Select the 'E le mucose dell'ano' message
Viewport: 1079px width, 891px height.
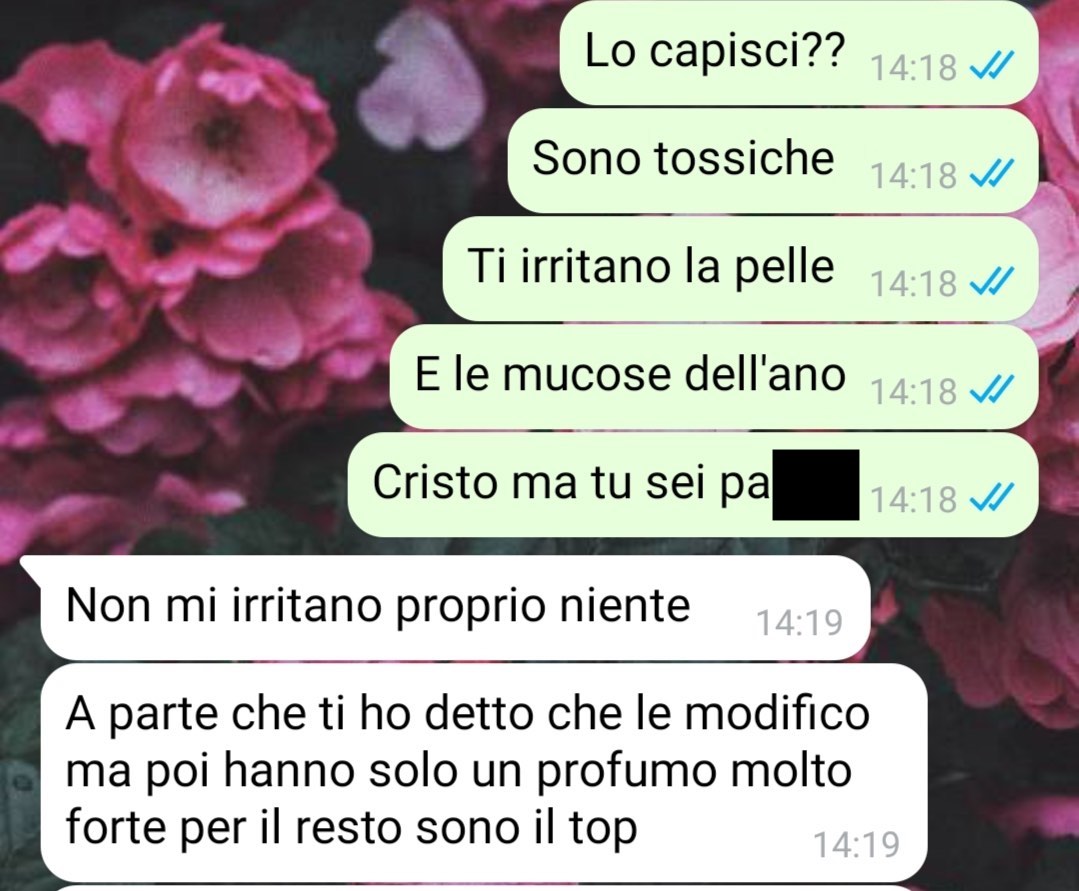tap(714, 377)
